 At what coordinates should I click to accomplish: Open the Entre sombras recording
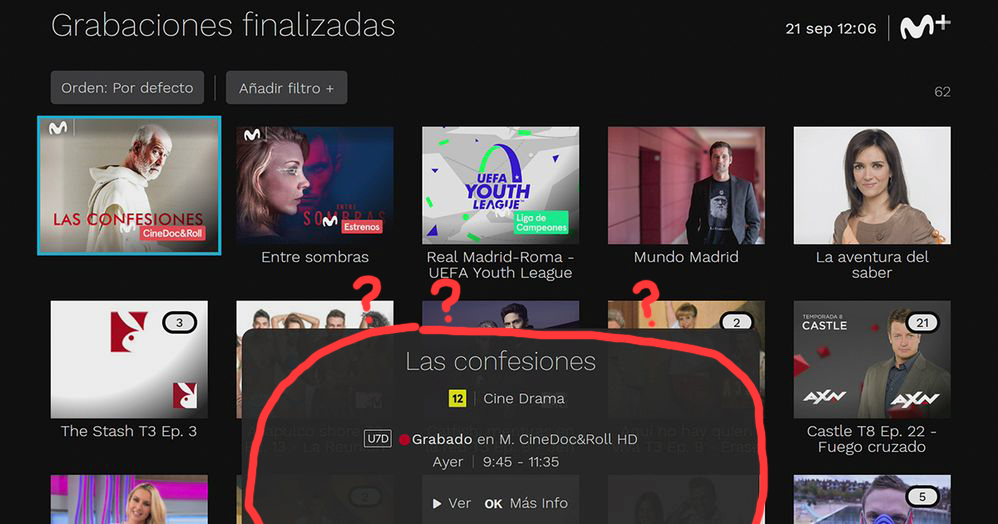coord(314,185)
